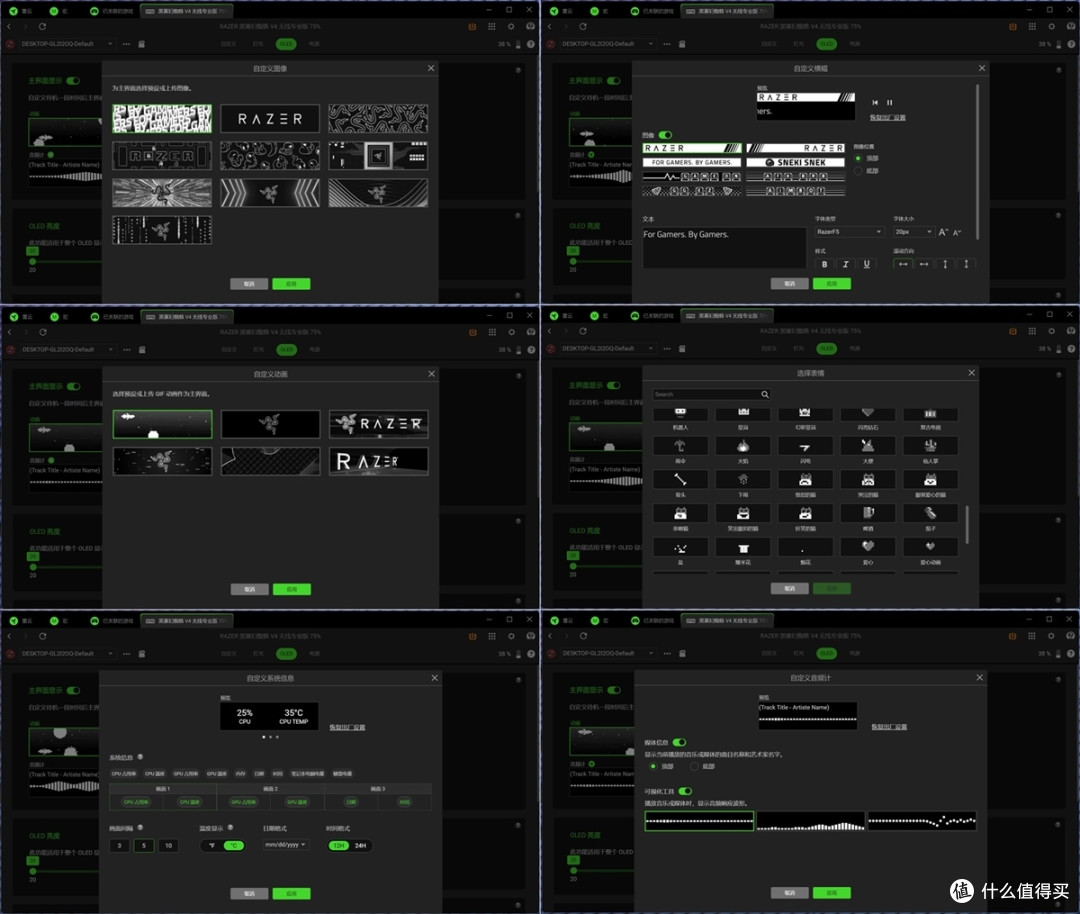The image size is (1080, 914).
Task: Refresh the custom image window
Action: point(43,26)
